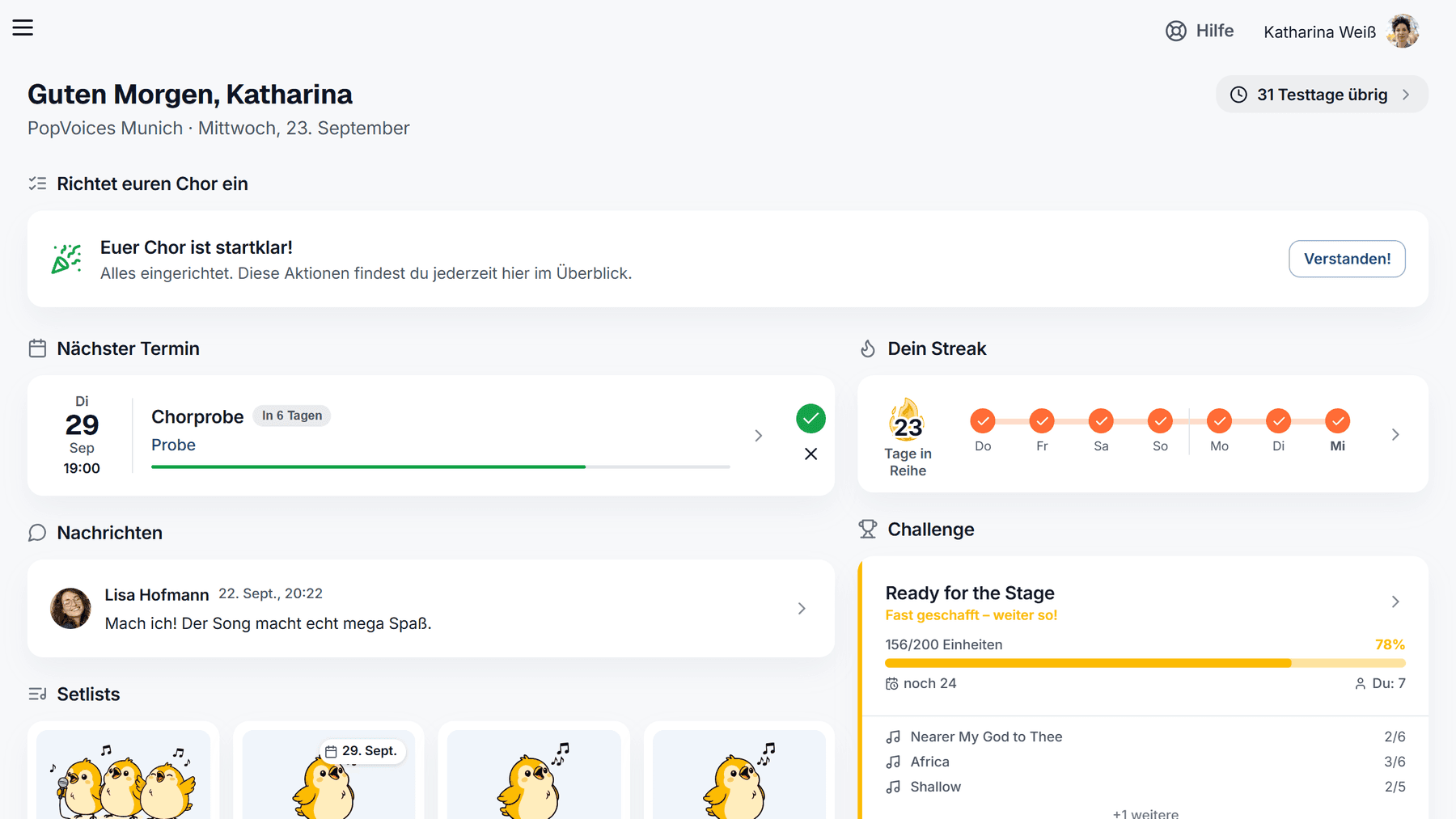The height and width of the screenshot is (819, 1456).
Task: Click the Hilfe lifebuoy icon
Action: click(x=1175, y=31)
